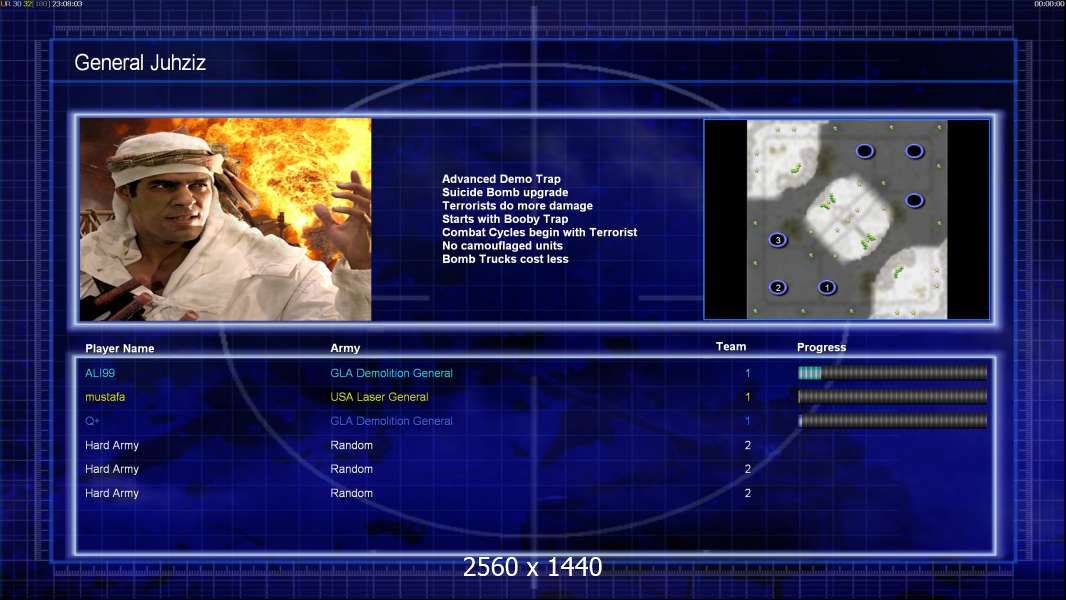Click the General Juhziz title text

tap(140, 64)
